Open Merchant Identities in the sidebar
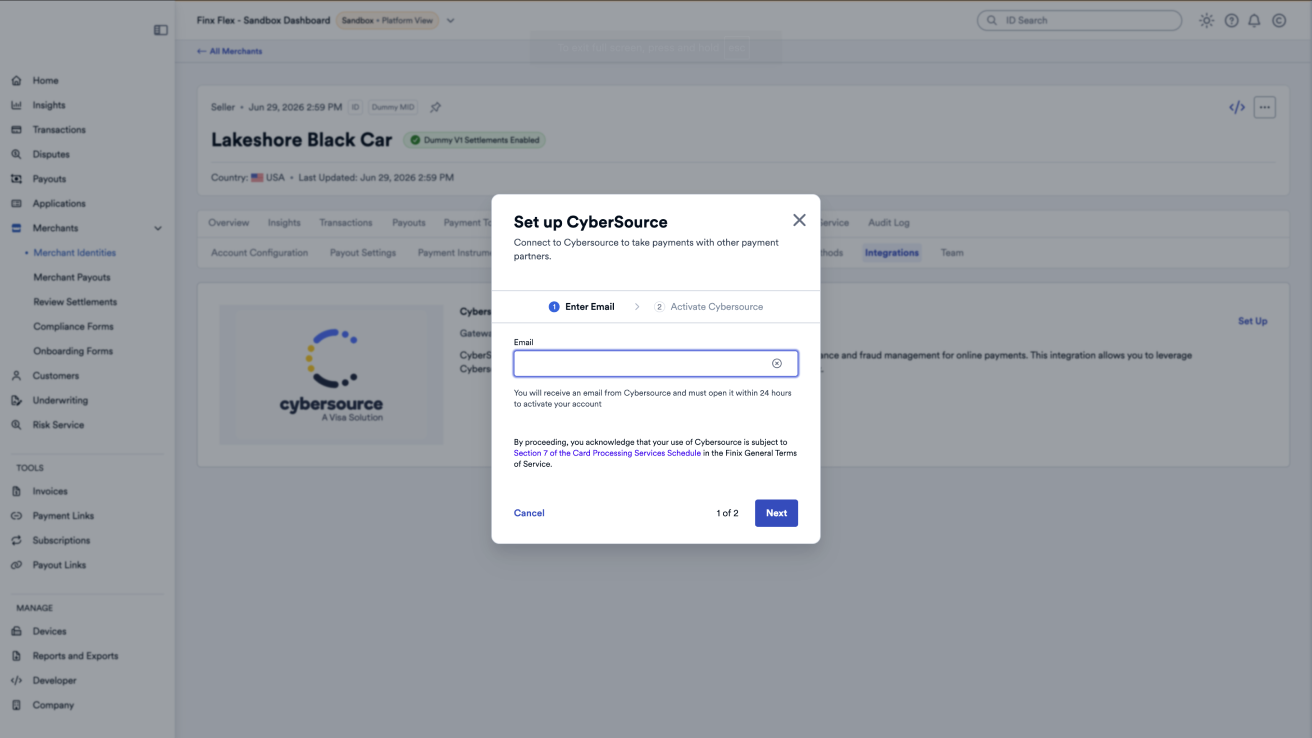1312x738 pixels. (x=75, y=253)
